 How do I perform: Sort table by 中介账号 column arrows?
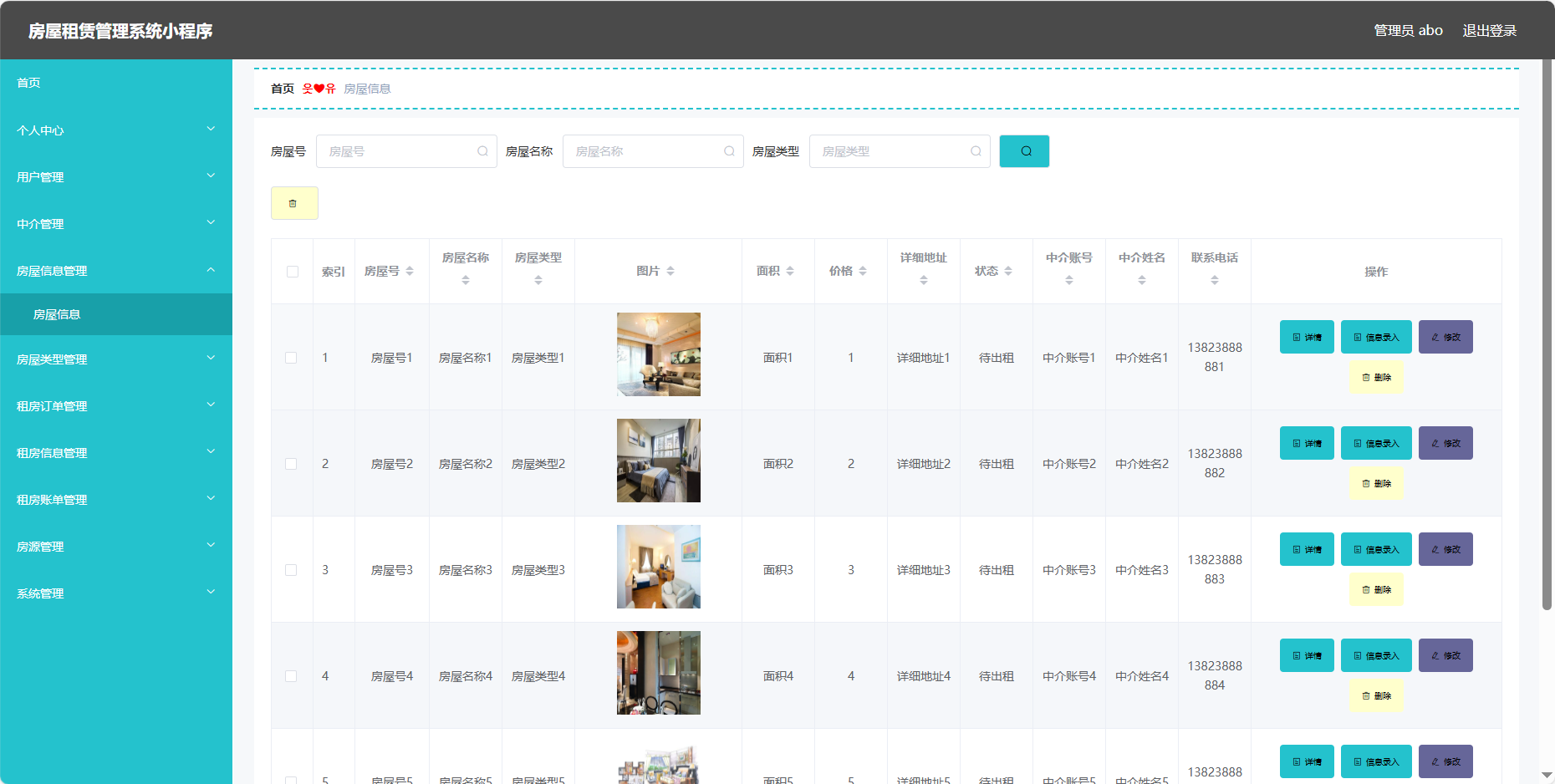pyautogui.click(x=1069, y=280)
